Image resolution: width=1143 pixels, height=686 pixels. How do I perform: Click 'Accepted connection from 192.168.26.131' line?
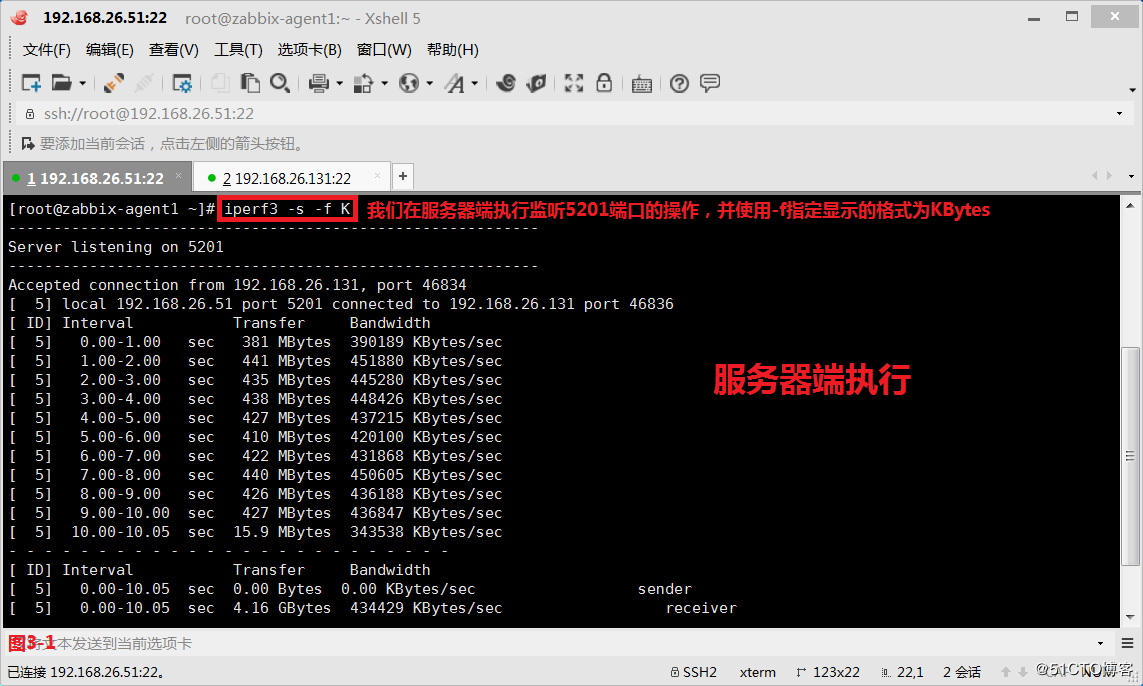coord(237,285)
